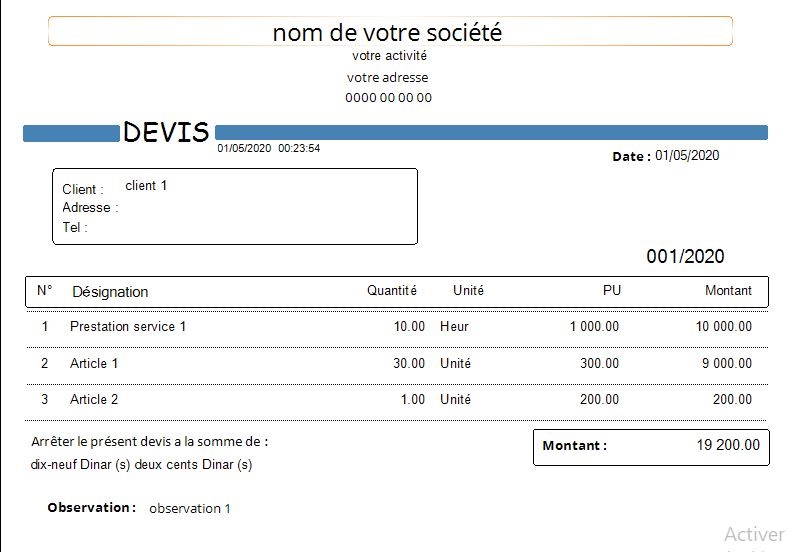Image resolution: width=788 pixels, height=552 pixels.
Task: Click the PU column header
Action: tap(611, 291)
